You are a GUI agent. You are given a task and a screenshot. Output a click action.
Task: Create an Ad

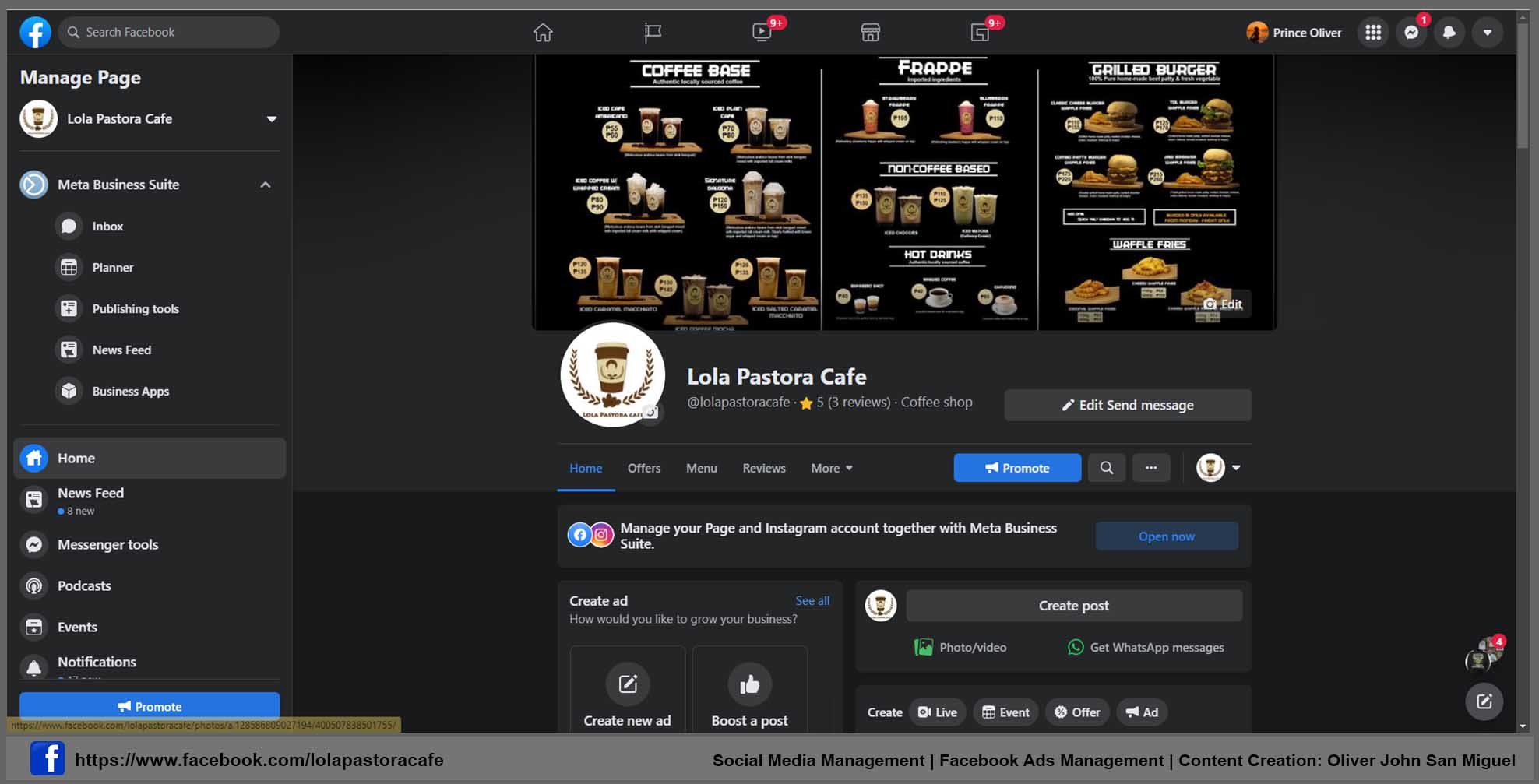pyautogui.click(x=1142, y=712)
